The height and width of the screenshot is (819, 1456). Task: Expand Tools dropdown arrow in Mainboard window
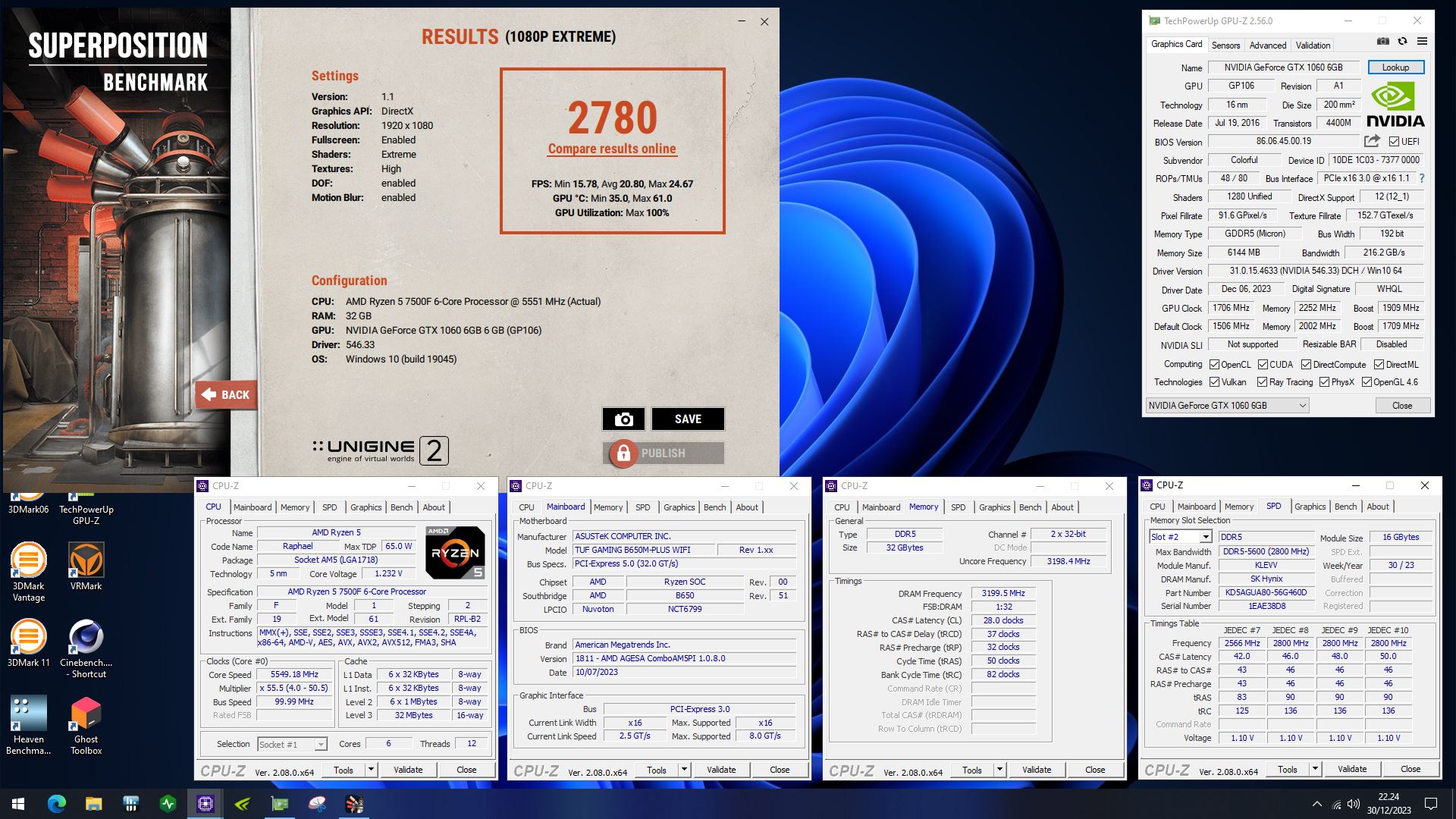point(684,770)
